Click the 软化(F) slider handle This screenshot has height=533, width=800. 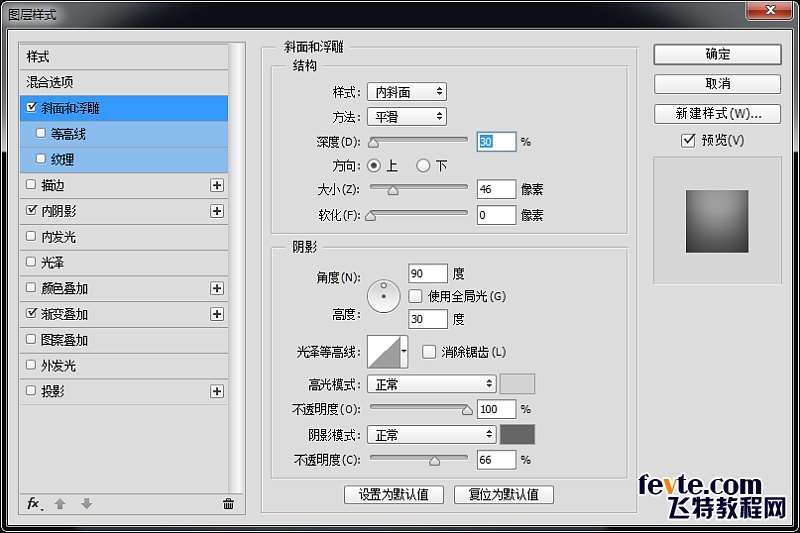point(371,216)
